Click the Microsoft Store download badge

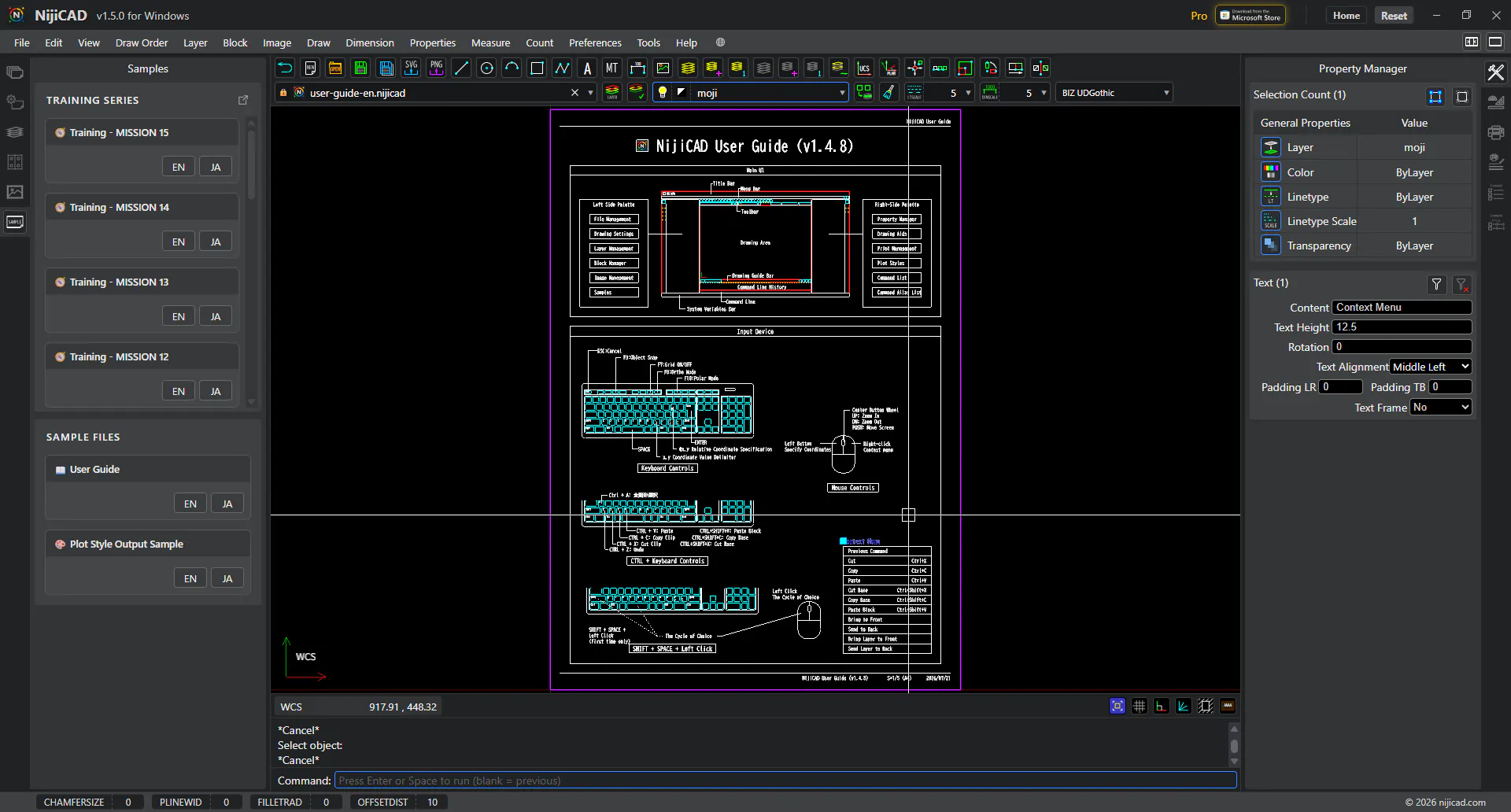tap(1251, 15)
